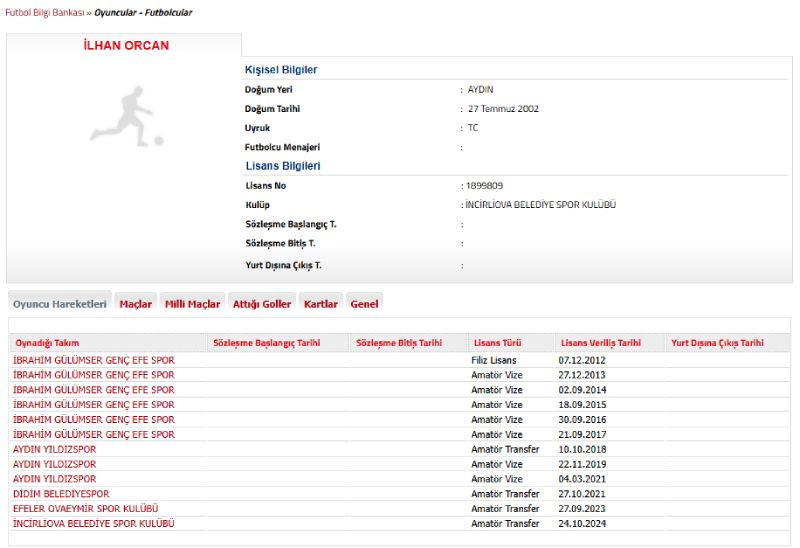Viewport: 800px width, 548px height.
Task: Open the Efeler Ovaeymir Spor Kulübü link
Action: 86,509
